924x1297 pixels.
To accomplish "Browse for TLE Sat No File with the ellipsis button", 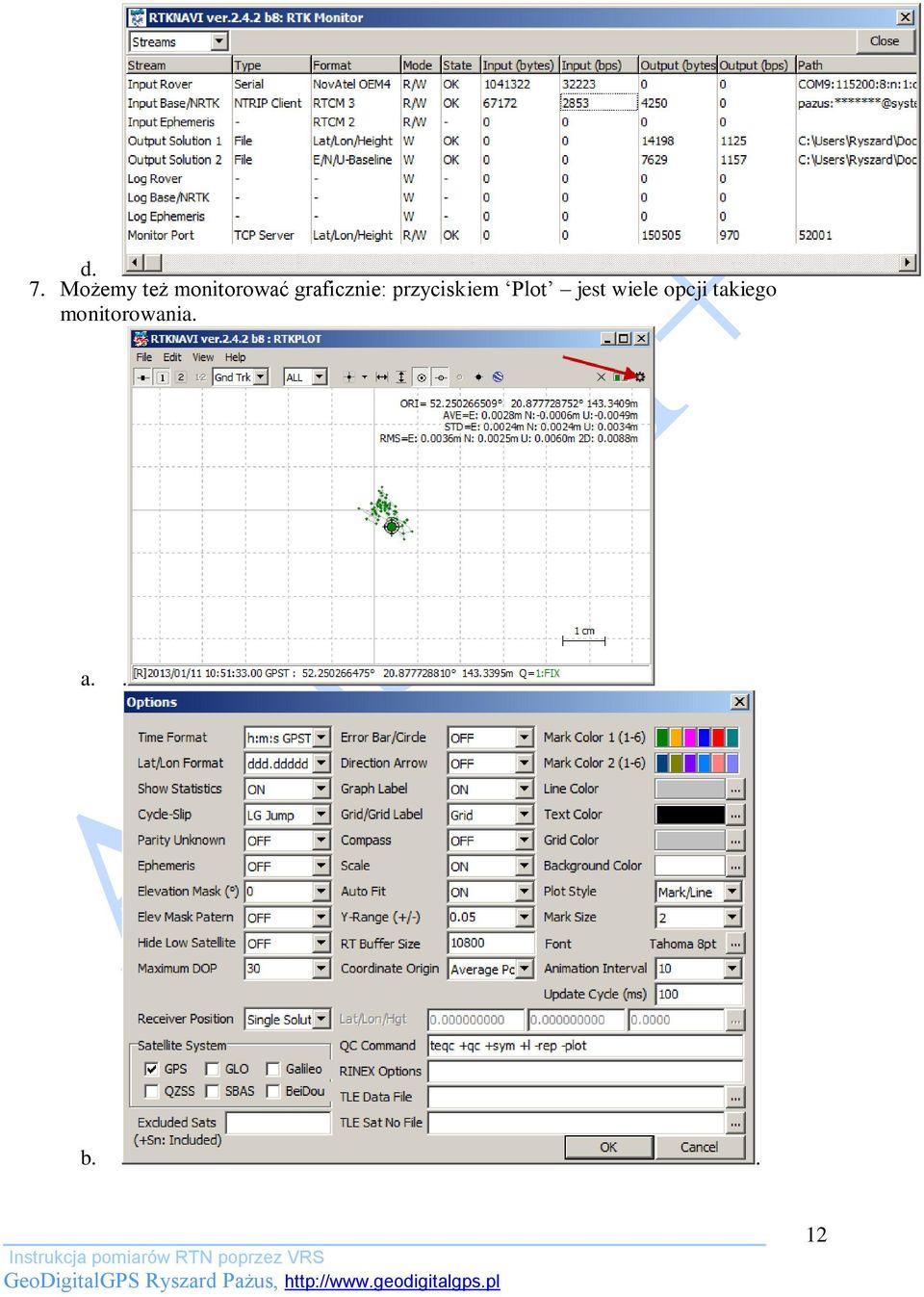I will tap(735, 1123).
